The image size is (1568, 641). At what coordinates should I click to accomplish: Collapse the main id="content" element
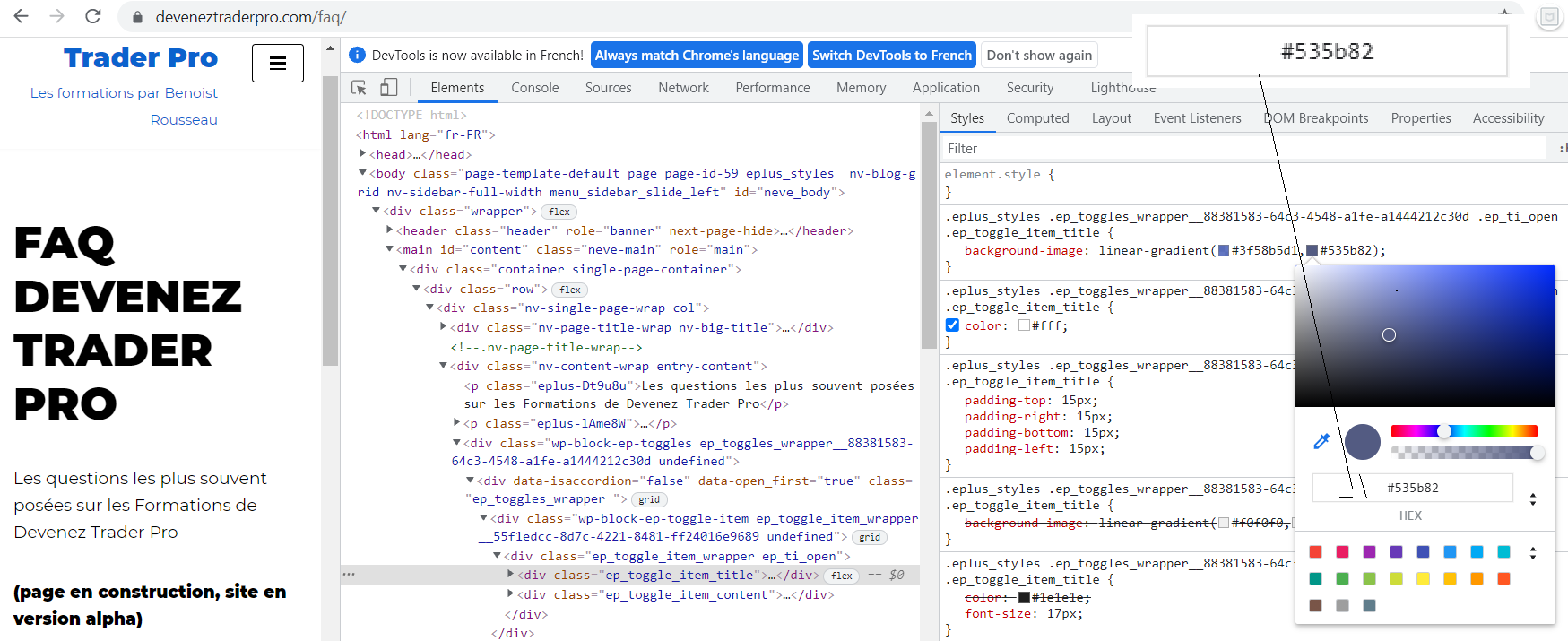pyautogui.click(x=390, y=249)
